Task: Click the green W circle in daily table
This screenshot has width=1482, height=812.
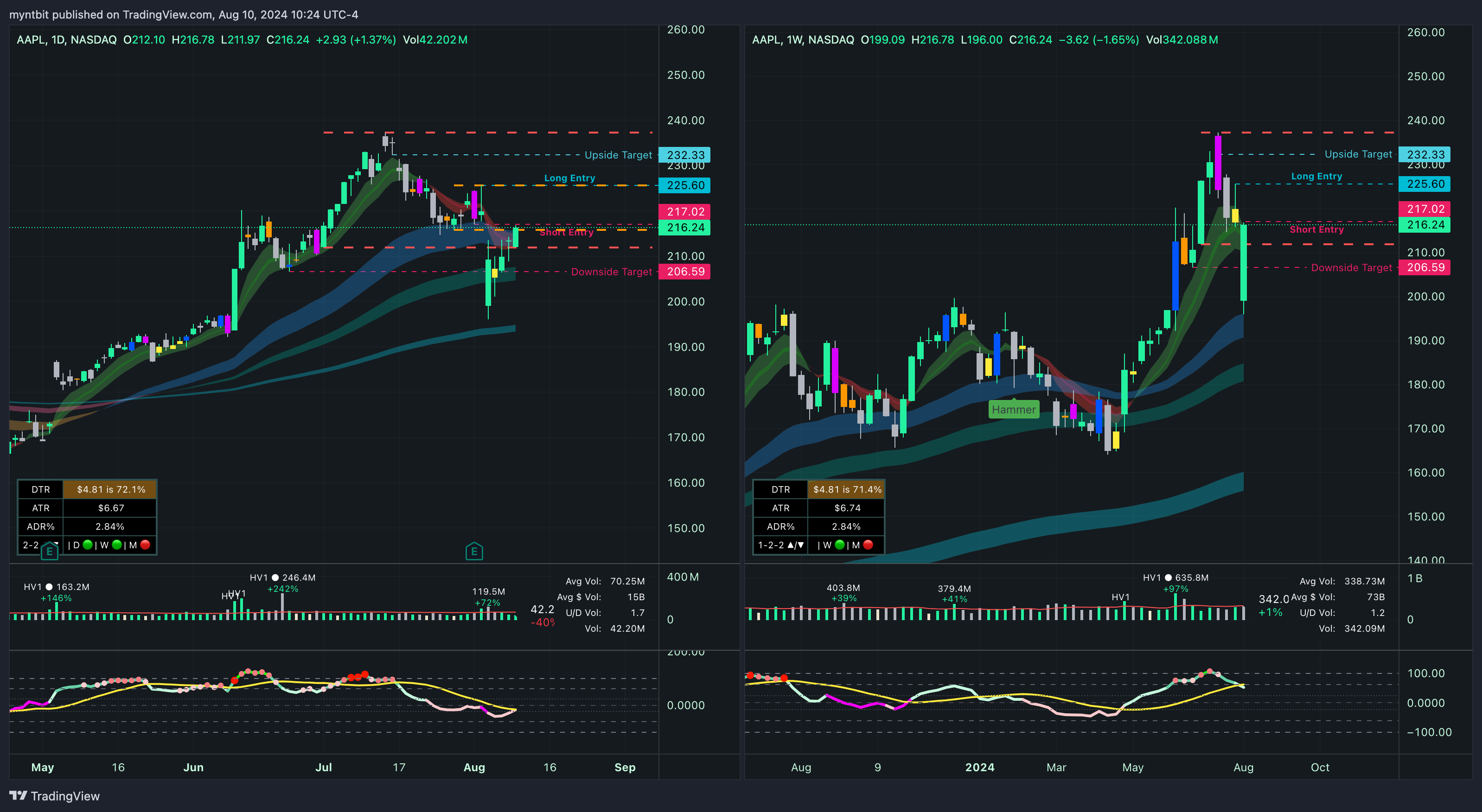Action: coord(117,545)
